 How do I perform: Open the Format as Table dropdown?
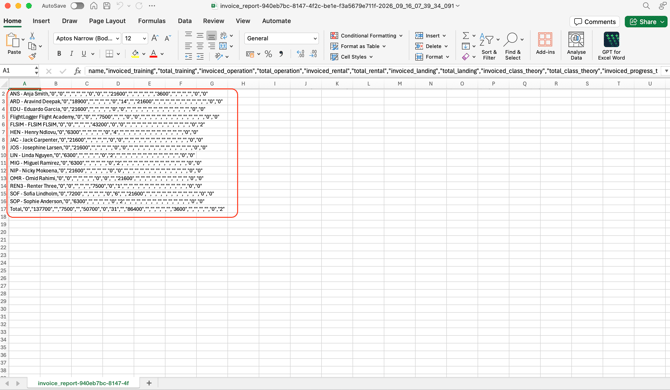pyautogui.click(x=358, y=46)
